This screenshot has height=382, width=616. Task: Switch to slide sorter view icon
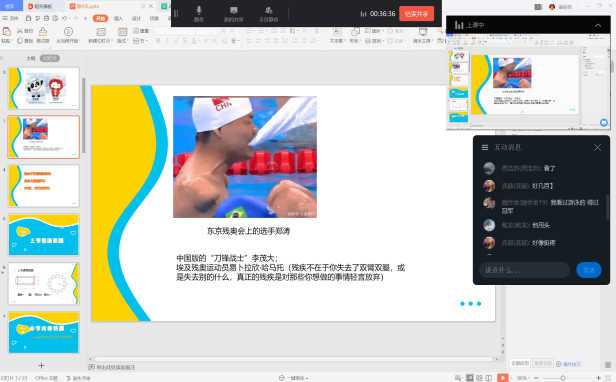pos(479,378)
